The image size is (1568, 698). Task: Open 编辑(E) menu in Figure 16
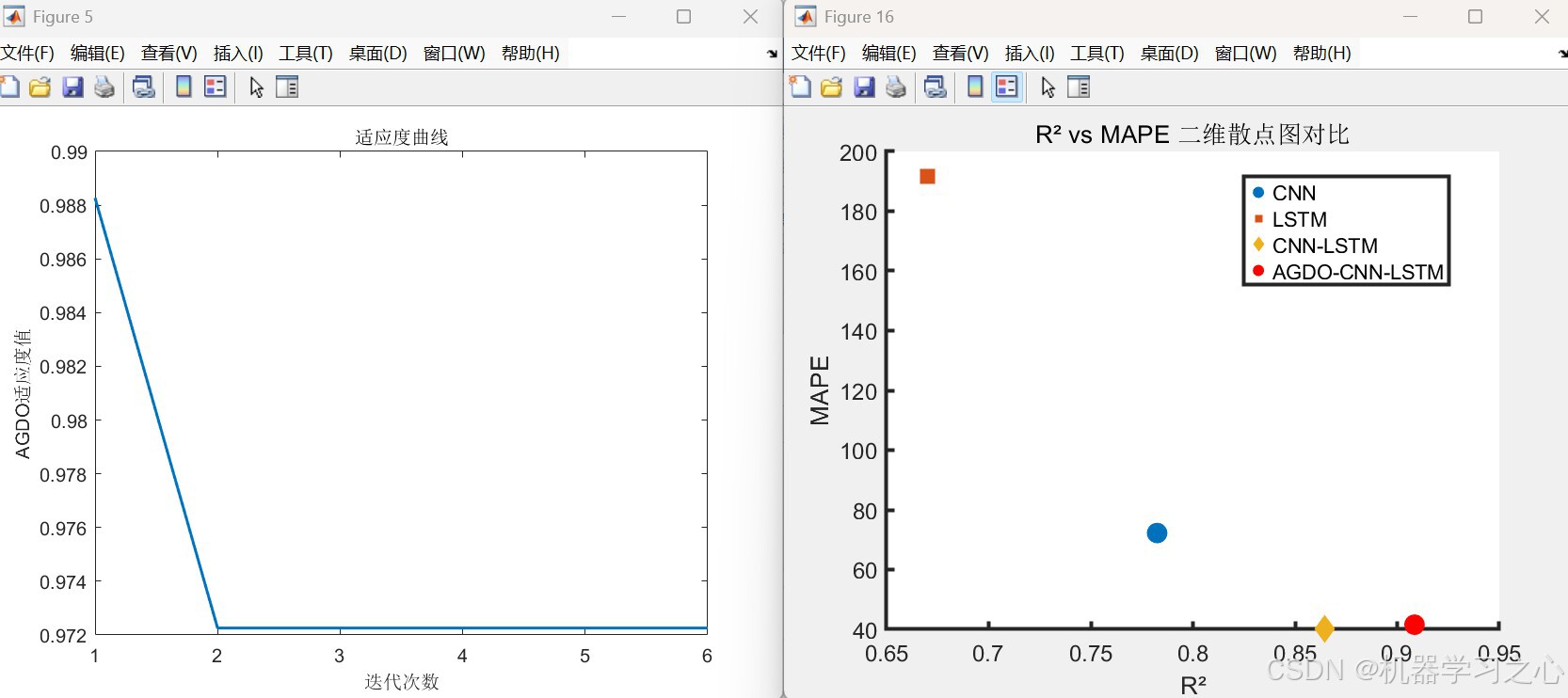889,54
